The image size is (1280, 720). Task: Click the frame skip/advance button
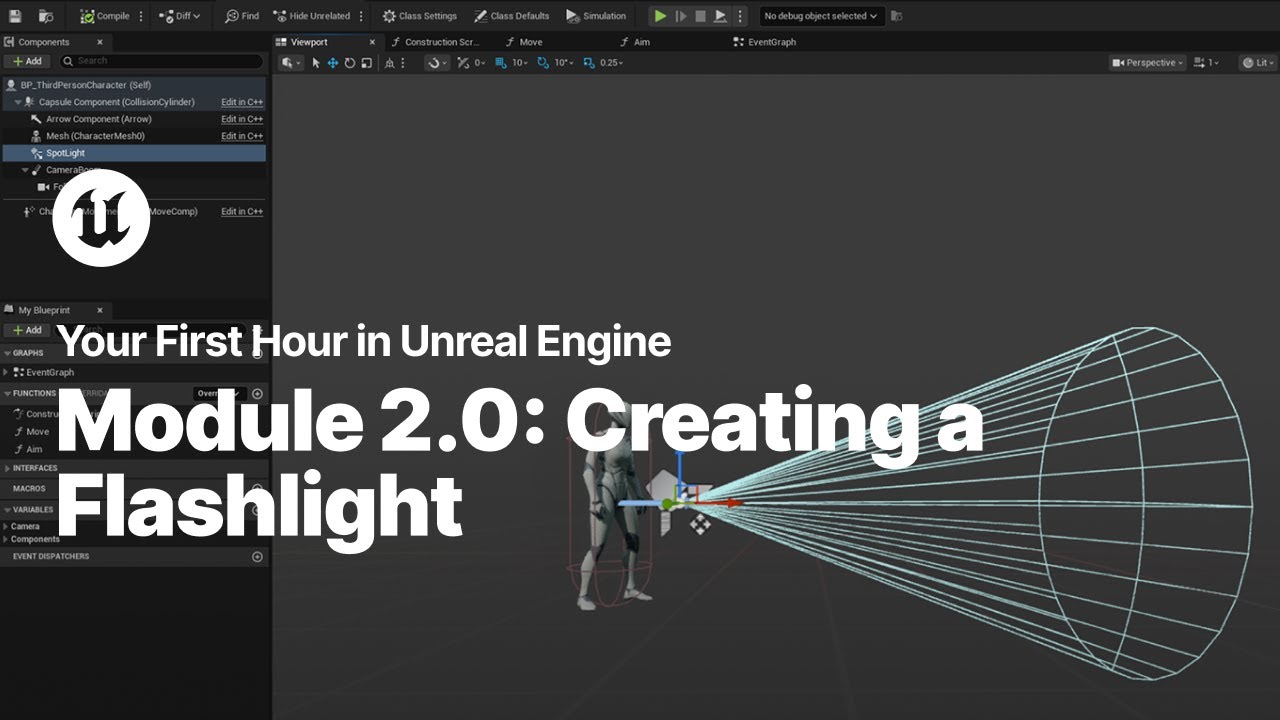681,16
